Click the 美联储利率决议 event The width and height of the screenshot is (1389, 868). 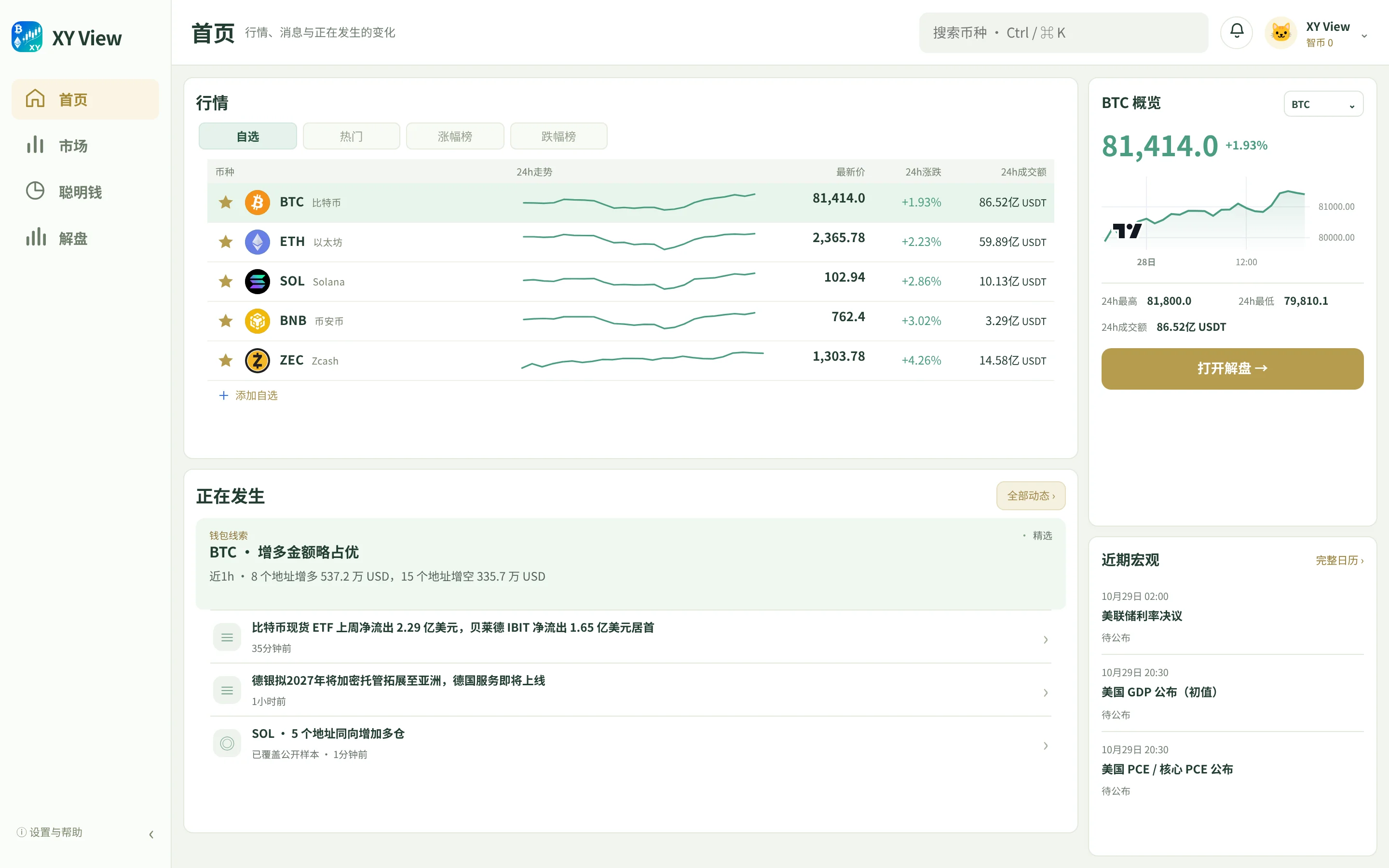(x=1232, y=617)
